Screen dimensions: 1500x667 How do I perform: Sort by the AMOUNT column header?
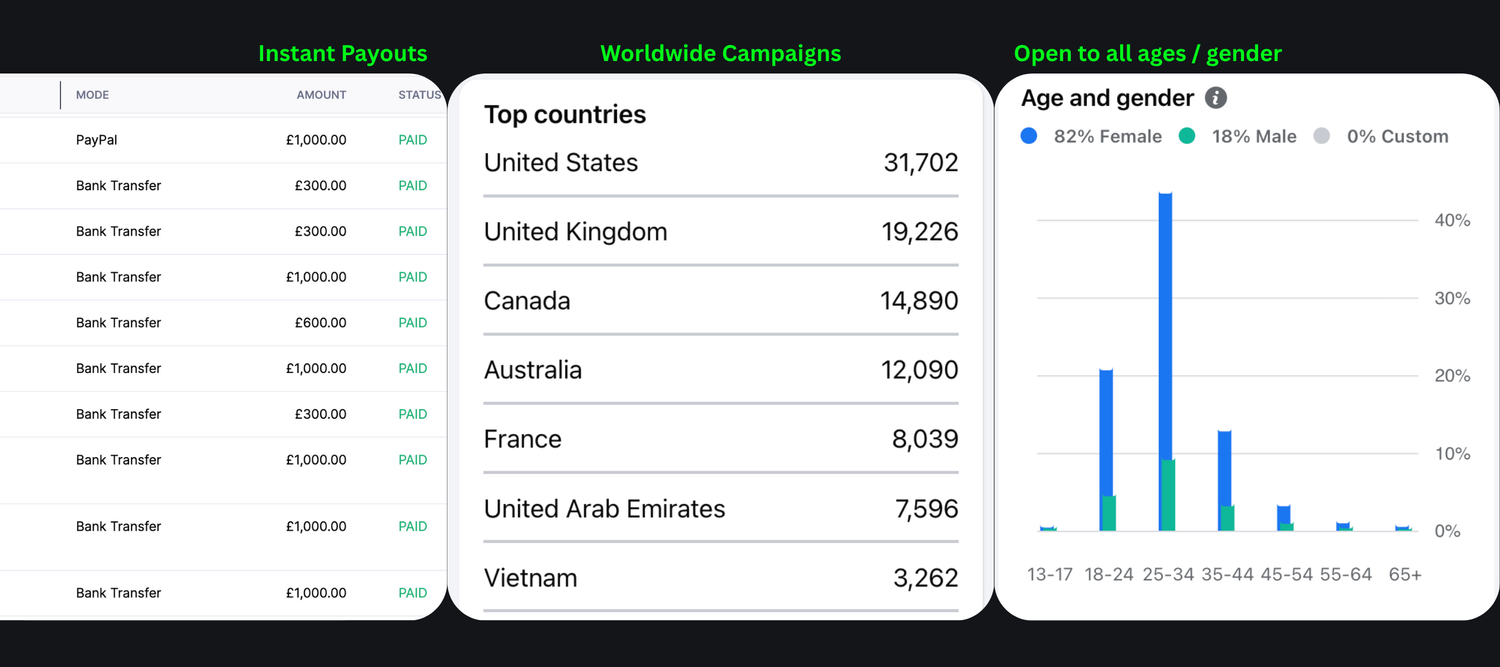coord(321,95)
